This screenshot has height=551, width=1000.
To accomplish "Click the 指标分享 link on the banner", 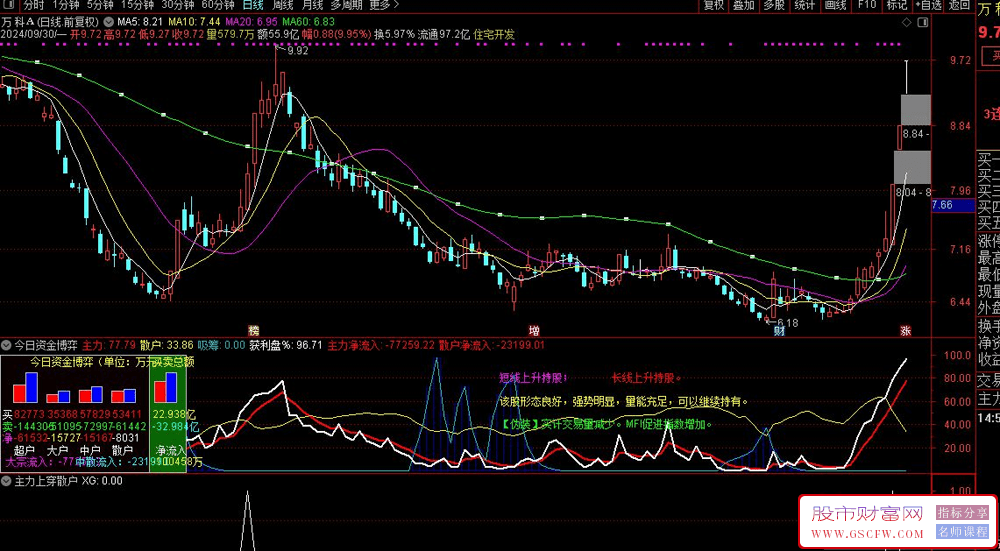I will 961,513.
